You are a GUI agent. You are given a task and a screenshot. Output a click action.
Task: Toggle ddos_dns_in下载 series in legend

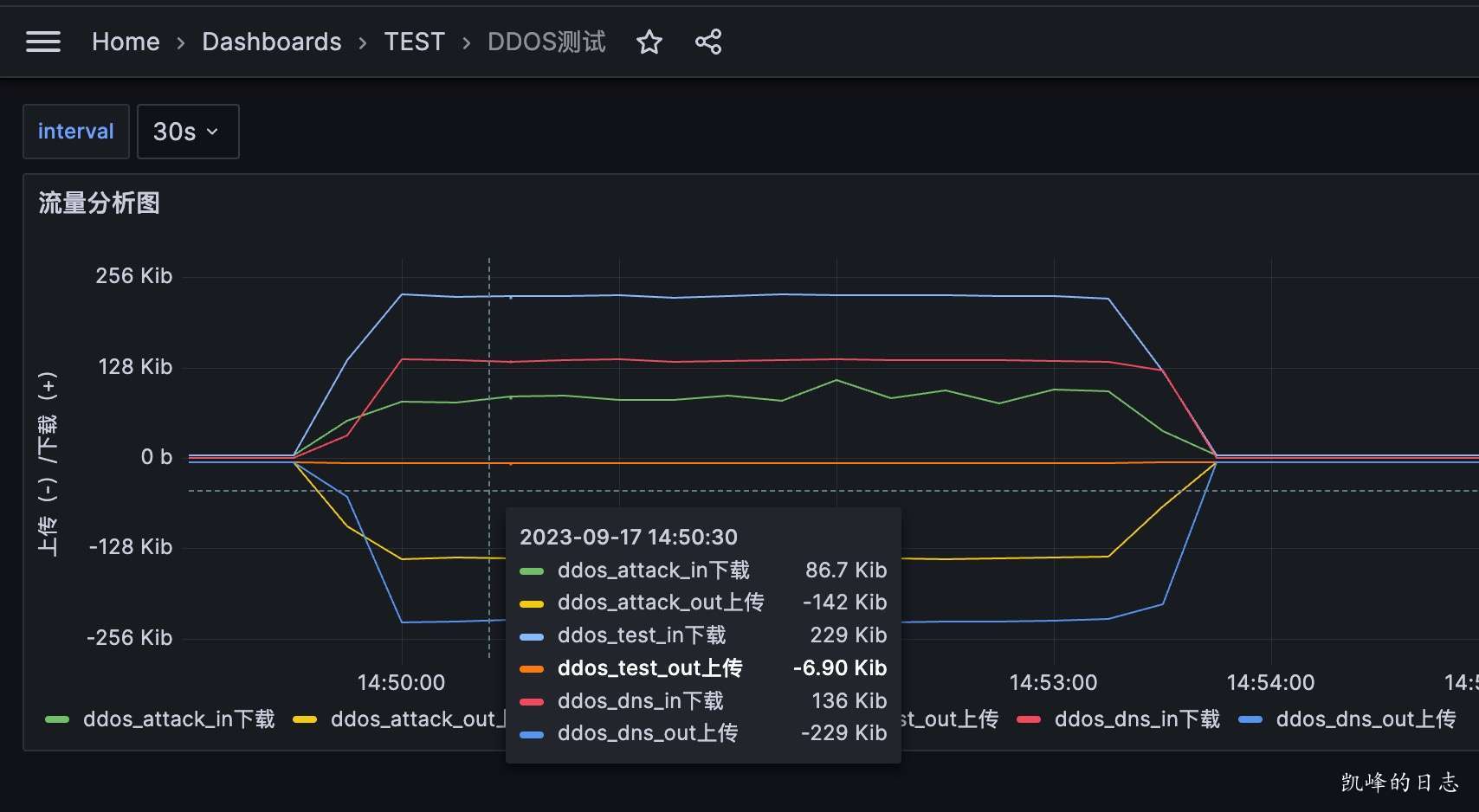tap(1136, 719)
